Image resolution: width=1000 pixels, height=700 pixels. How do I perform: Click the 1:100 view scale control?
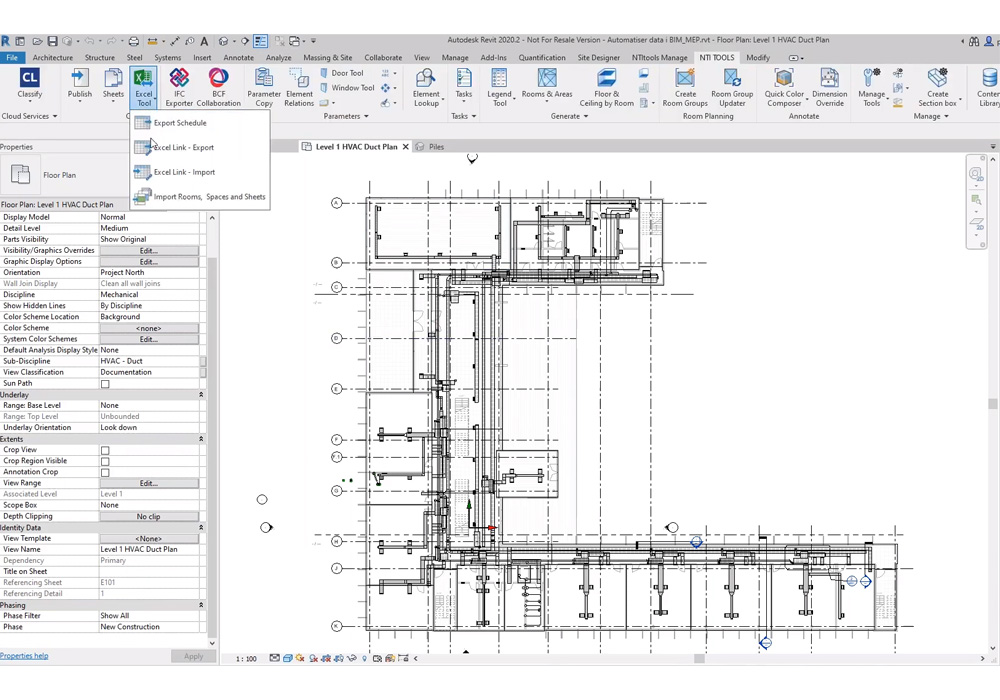coord(245,658)
